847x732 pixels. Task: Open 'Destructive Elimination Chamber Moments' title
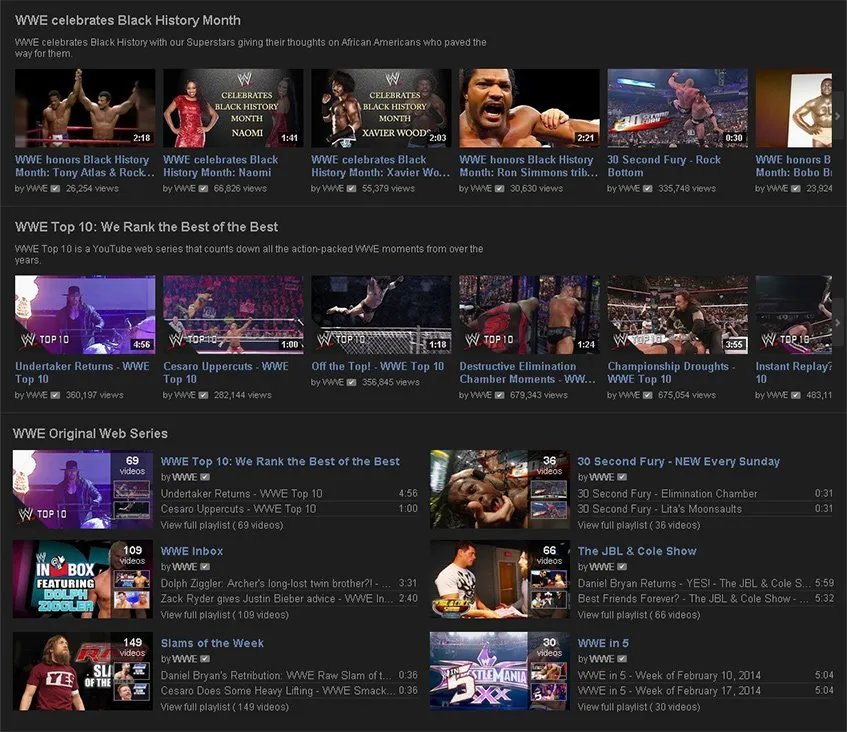pyautogui.click(x=527, y=373)
